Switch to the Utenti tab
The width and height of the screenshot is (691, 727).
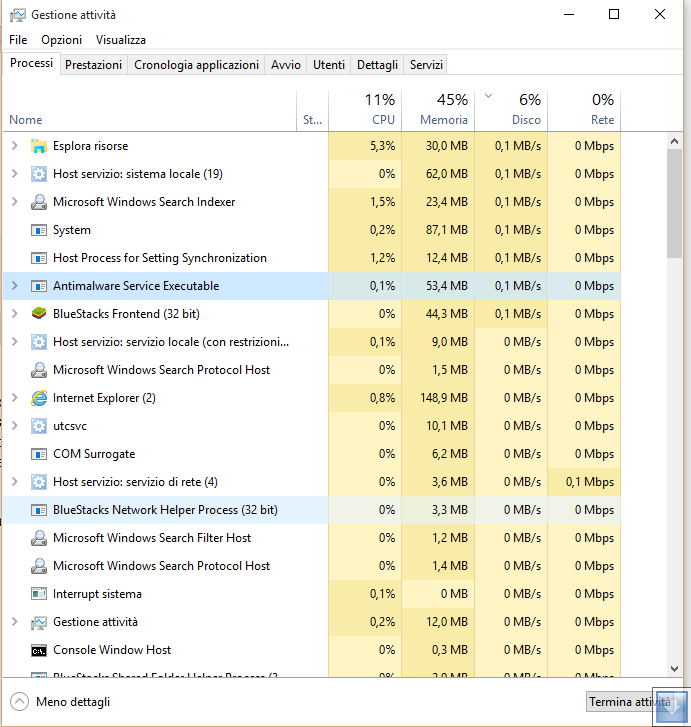click(329, 65)
